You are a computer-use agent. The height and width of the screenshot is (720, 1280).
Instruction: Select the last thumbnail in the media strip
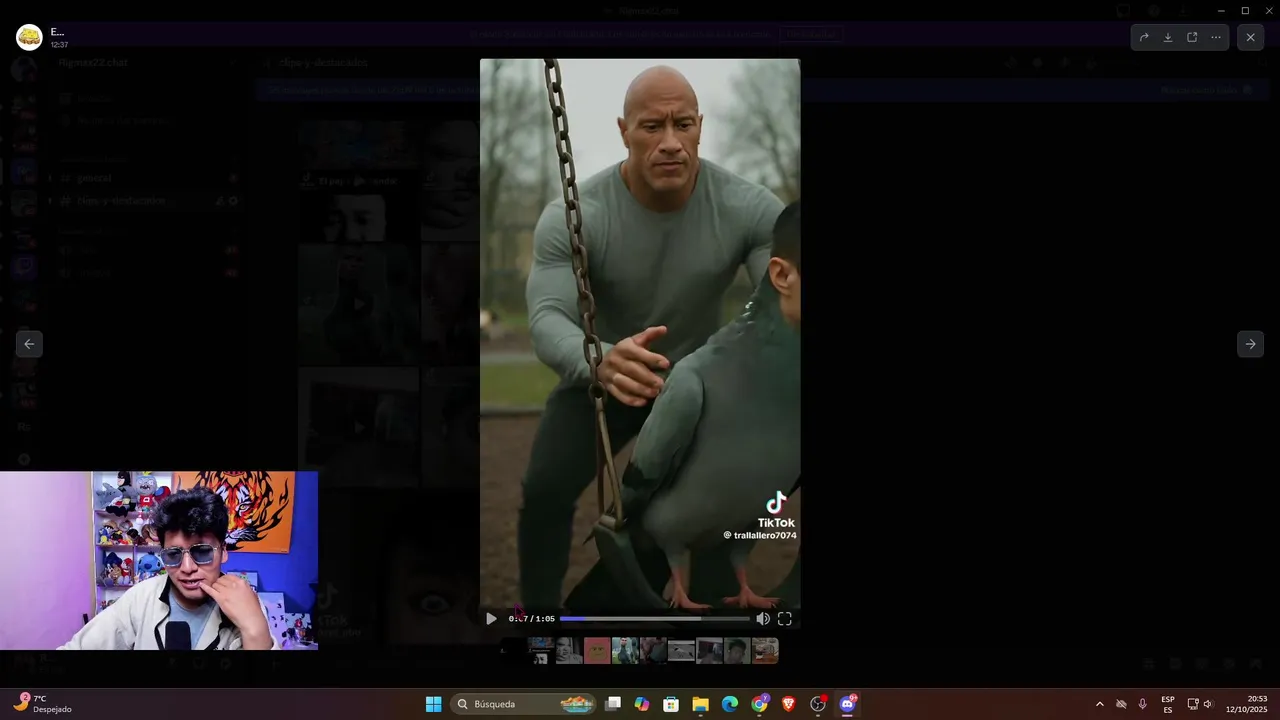point(765,651)
